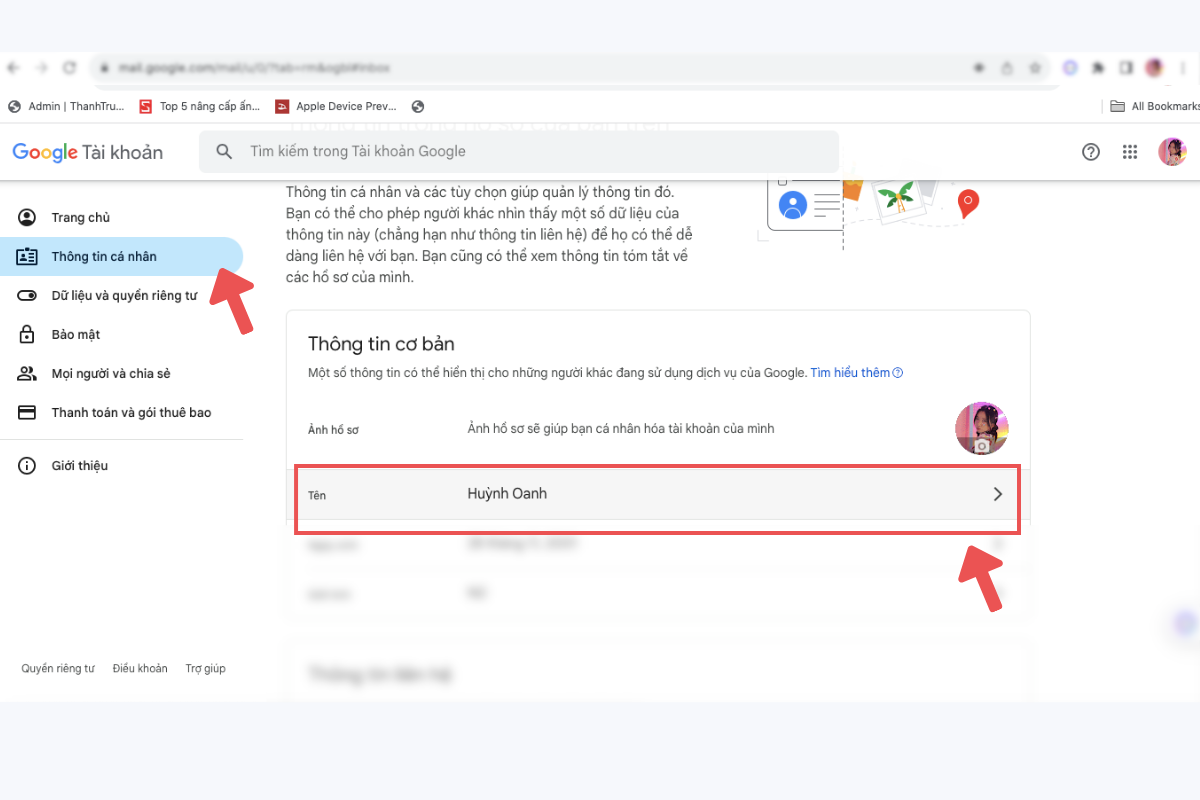Open the Google apps grid
The height and width of the screenshot is (800, 1200).
tap(1130, 151)
